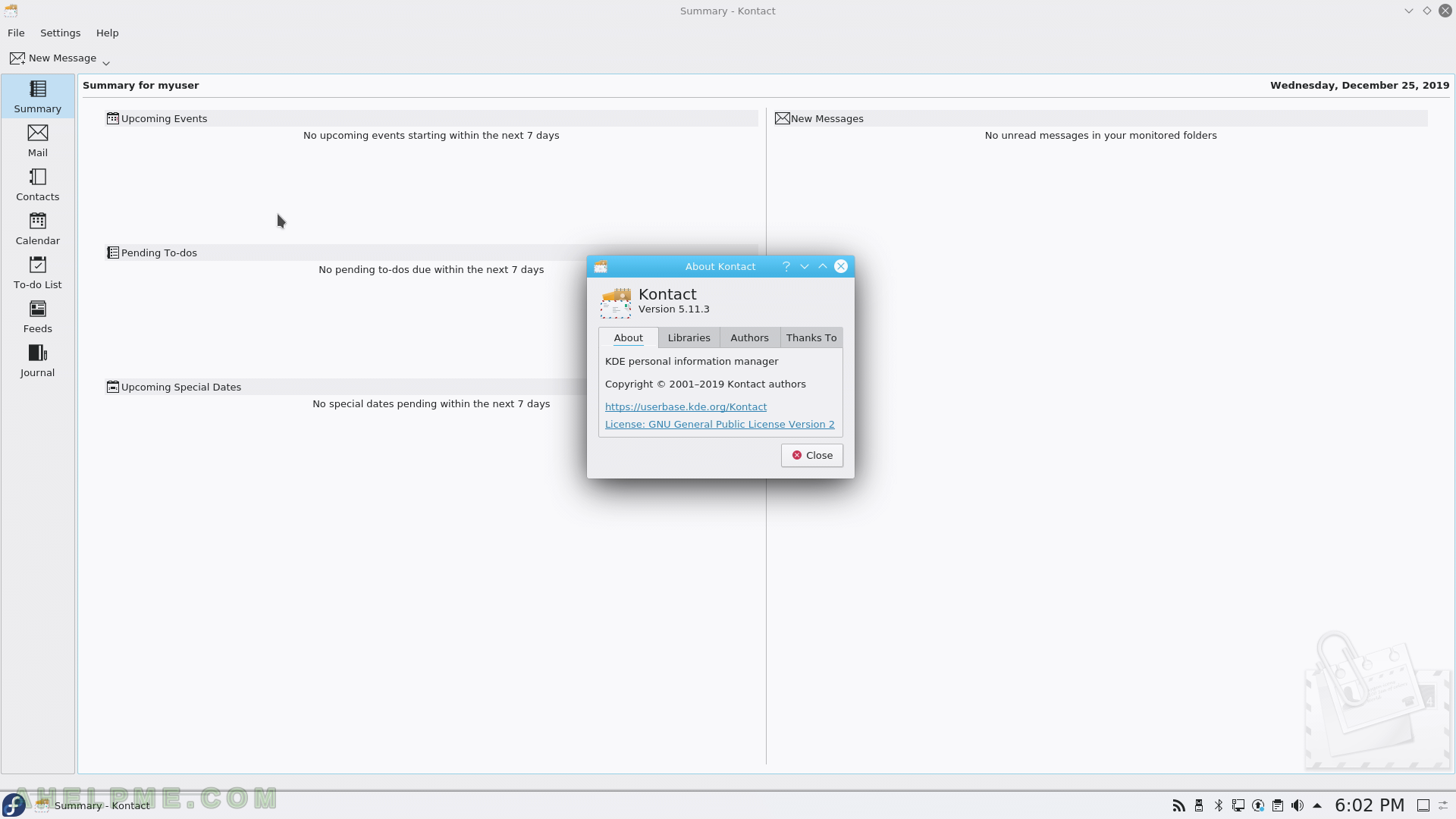Click the Pending To-dos list icon
Image resolution: width=1456 pixels, height=819 pixels.
tap(113, 253)
